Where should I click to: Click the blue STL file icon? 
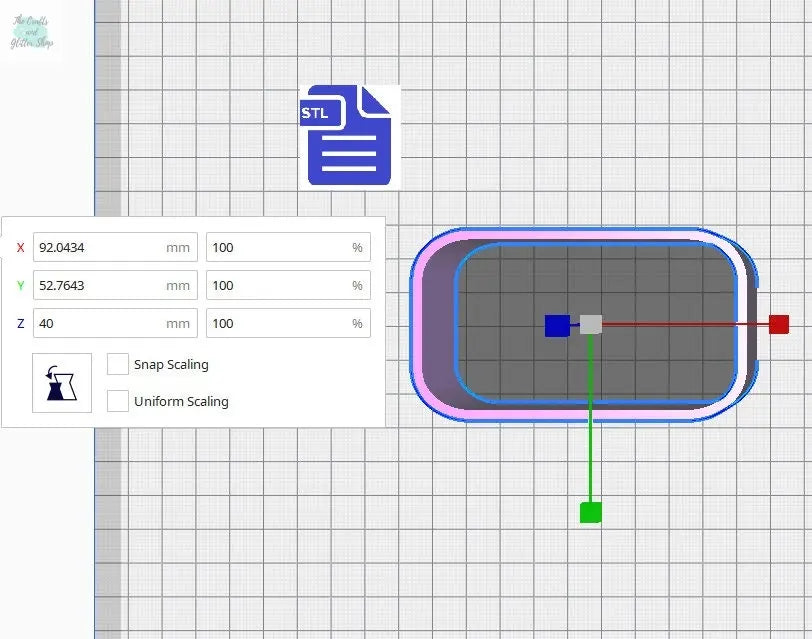click(x=349, y=137)
